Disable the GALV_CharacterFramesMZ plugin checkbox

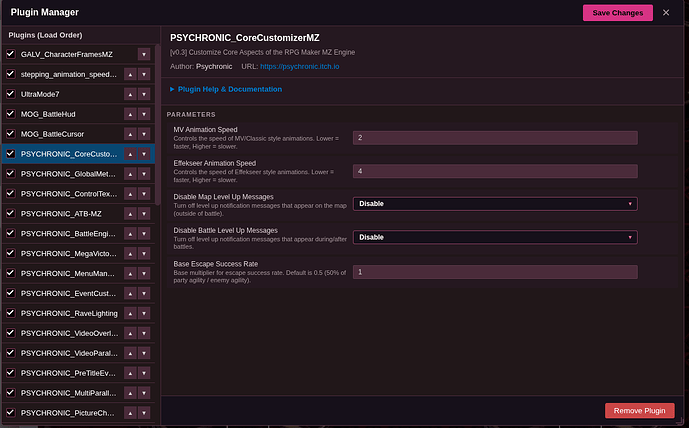coord(11,54)
